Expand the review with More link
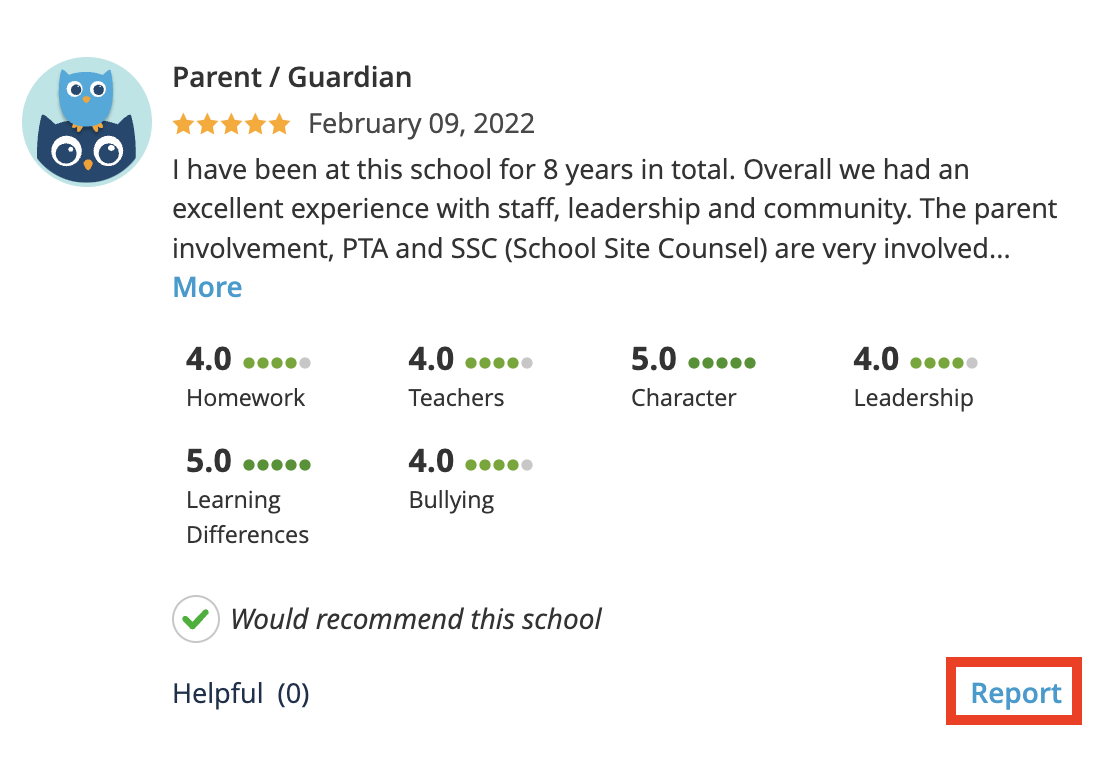Image resolution: width=1104 pixels, height=760 pixels. click(x=207, y=288)
